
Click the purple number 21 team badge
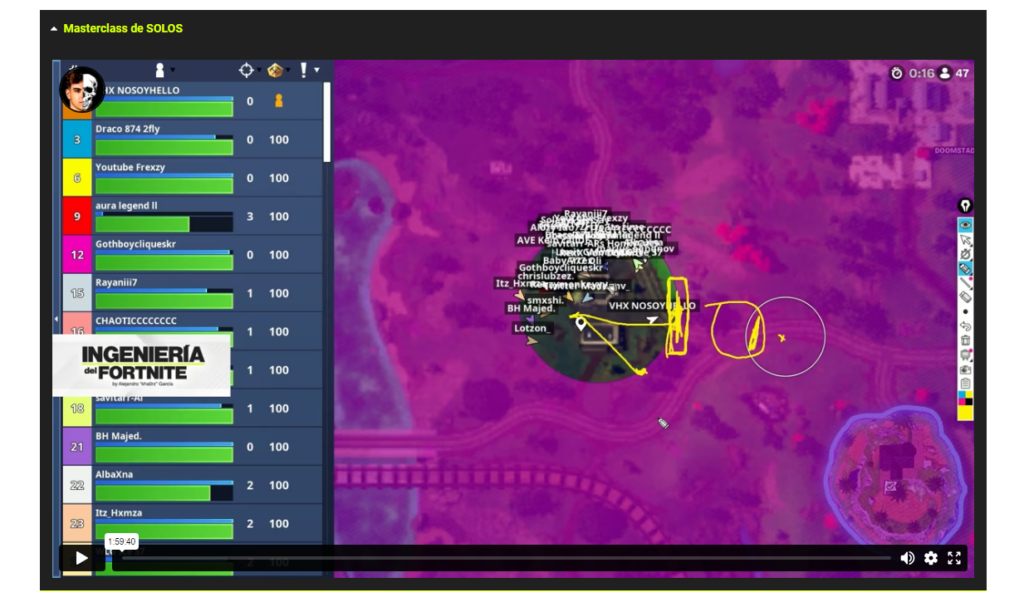click(x=77, y=447)
